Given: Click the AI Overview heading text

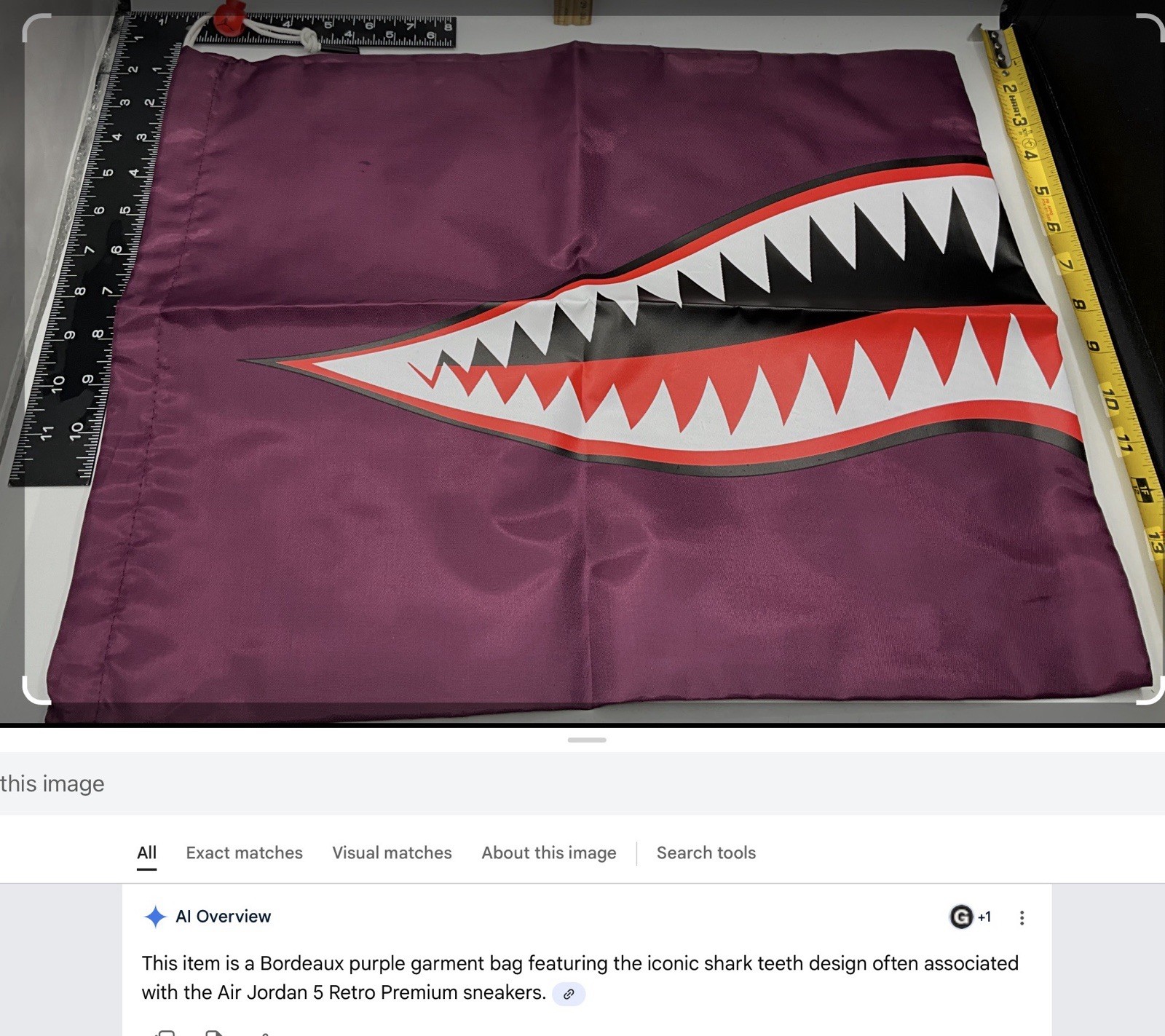Looking at the screenshot, I should click(x=223, y=917).
